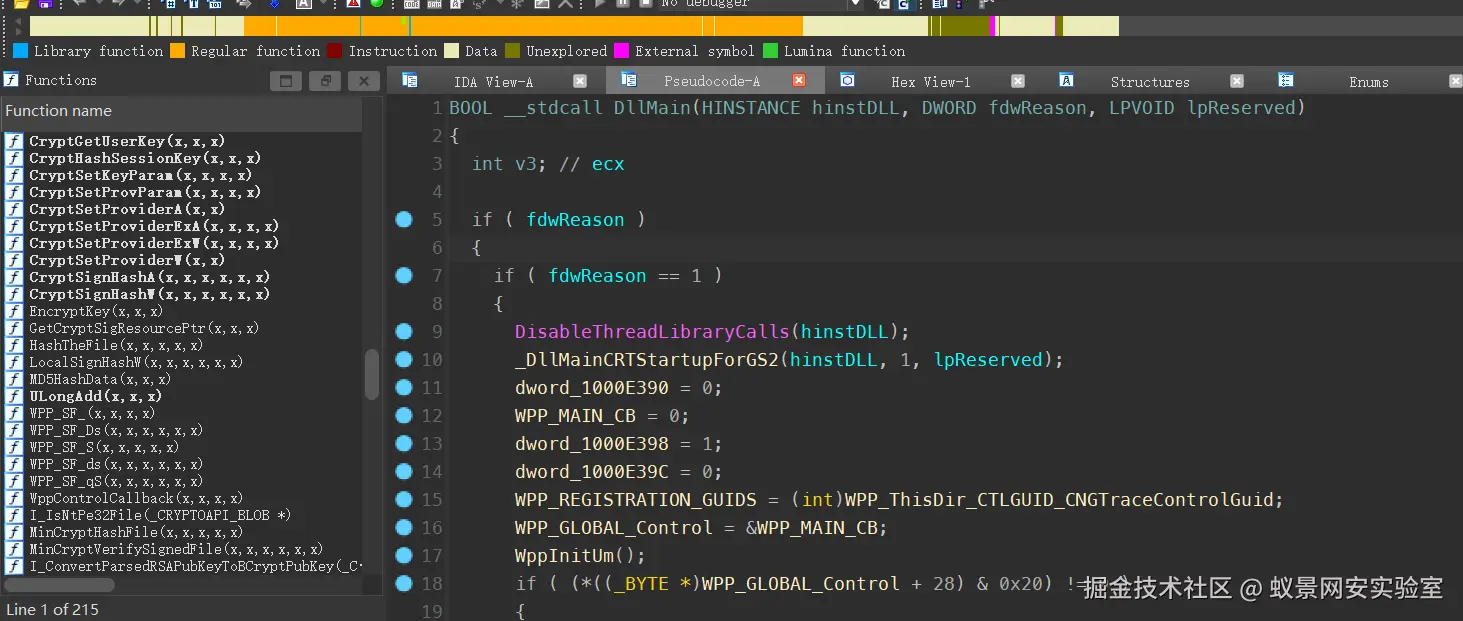1463x621 pixels.
Task: Click the icon beside CryptSetKeyParam function
Action: pyautogui.click(x=14, y=176)
